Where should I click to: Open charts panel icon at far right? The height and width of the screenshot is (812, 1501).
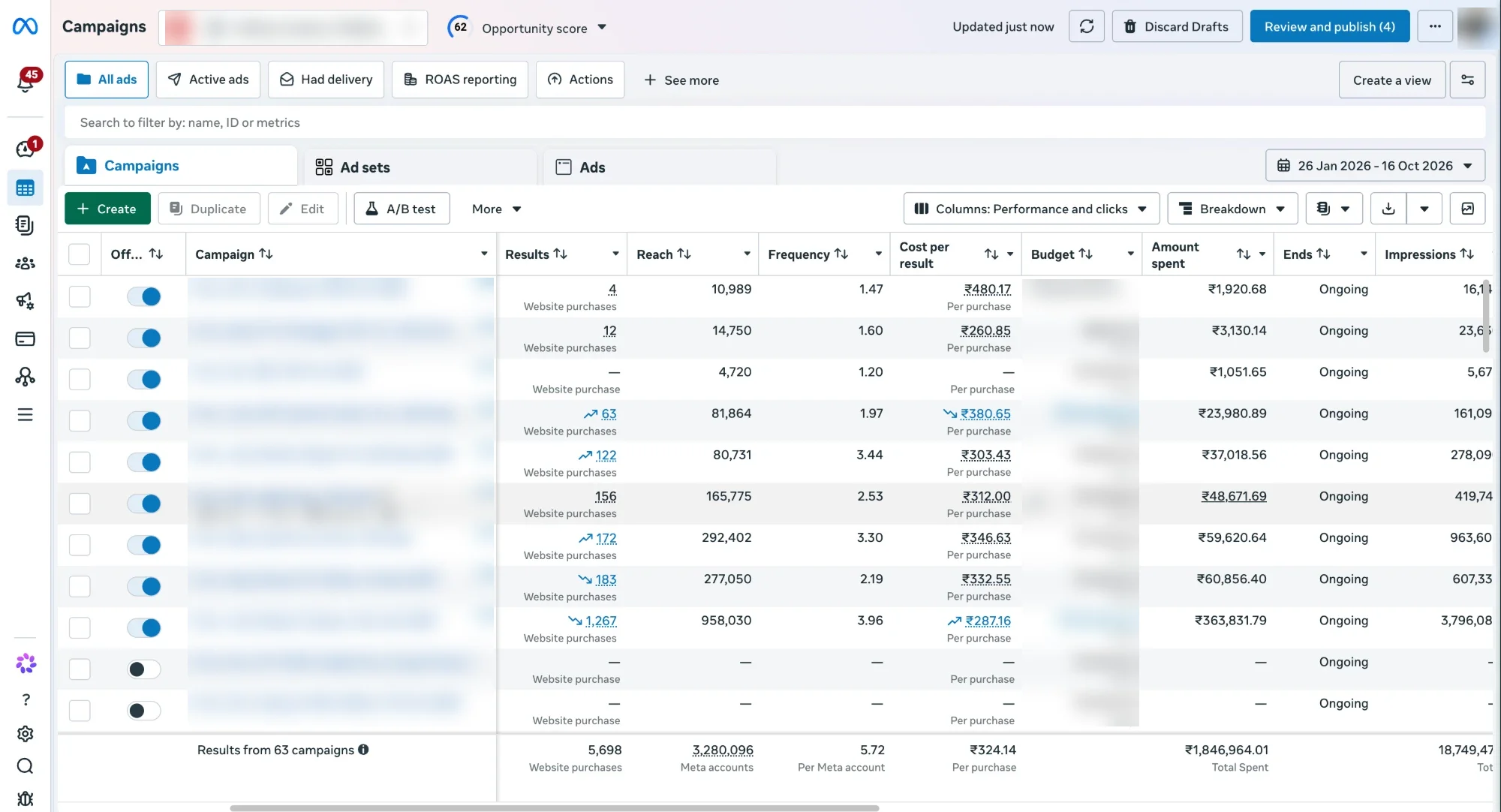tap(1467, 209)
